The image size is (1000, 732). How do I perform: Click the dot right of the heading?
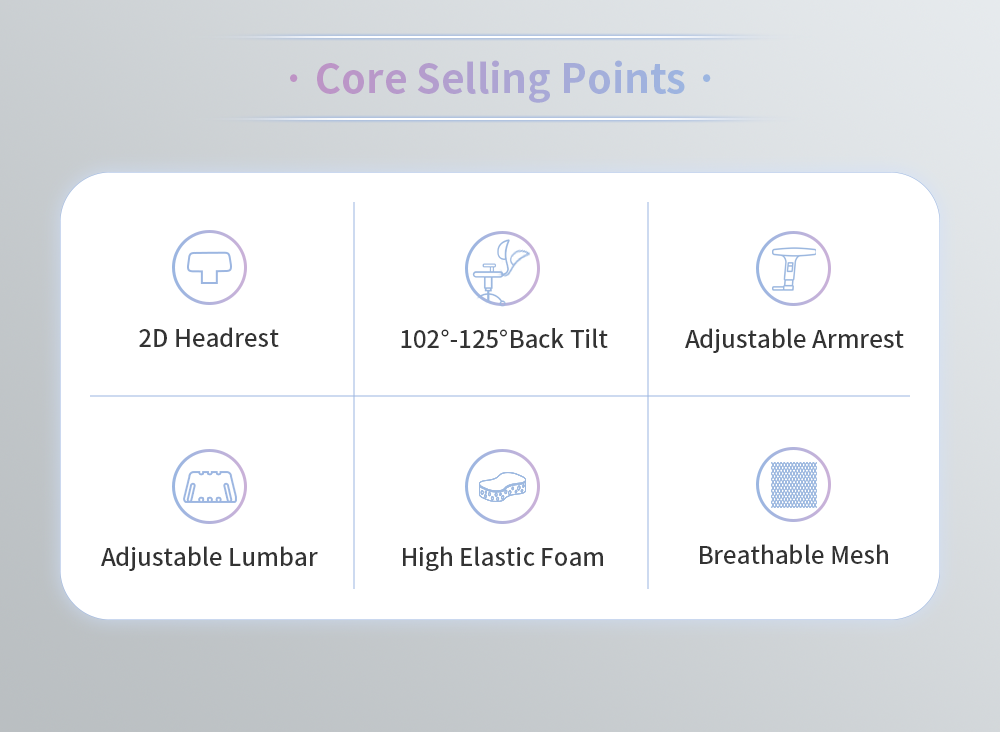(707, 78)
